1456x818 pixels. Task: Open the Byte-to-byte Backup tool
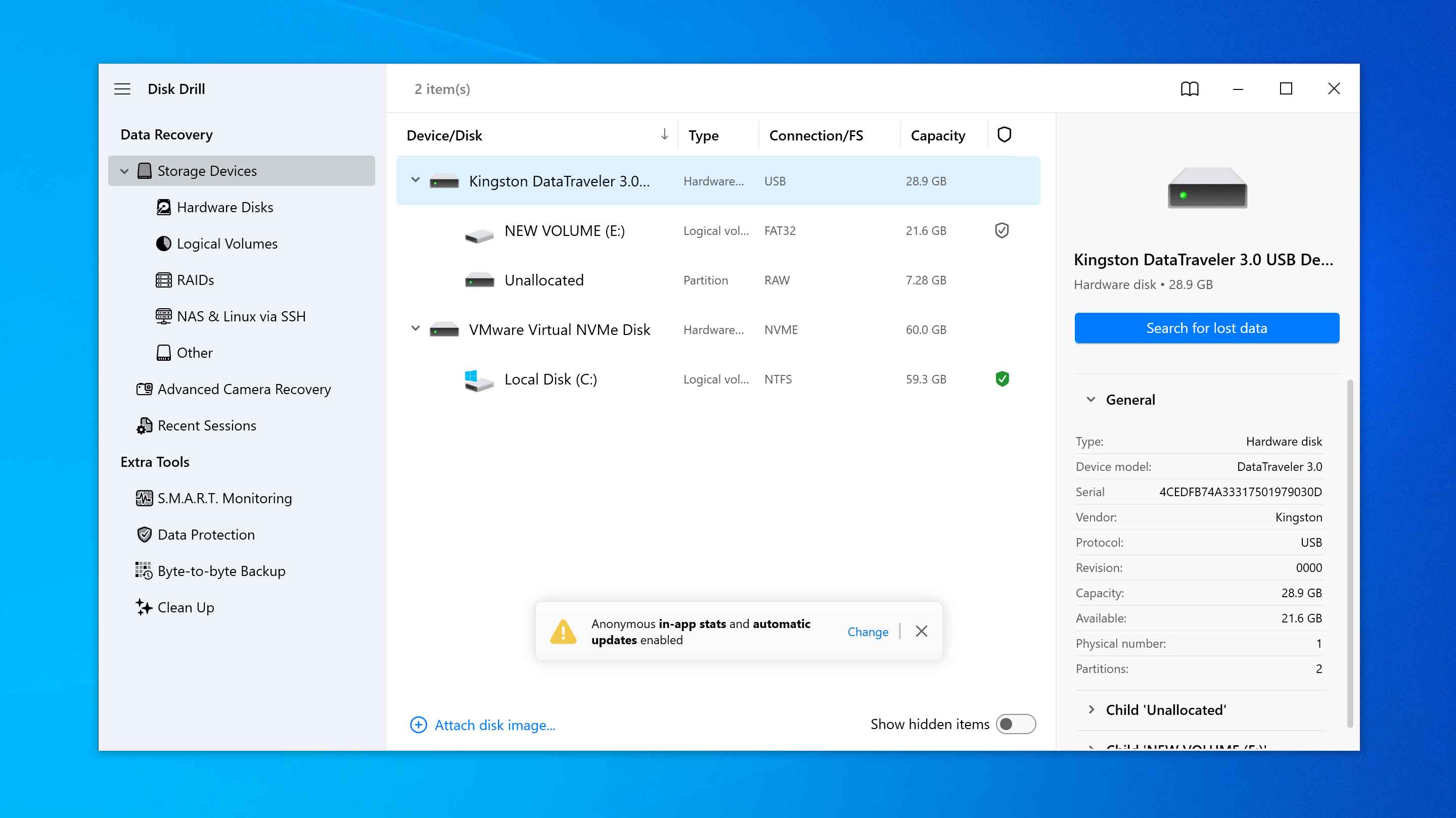tap(220, 571)
